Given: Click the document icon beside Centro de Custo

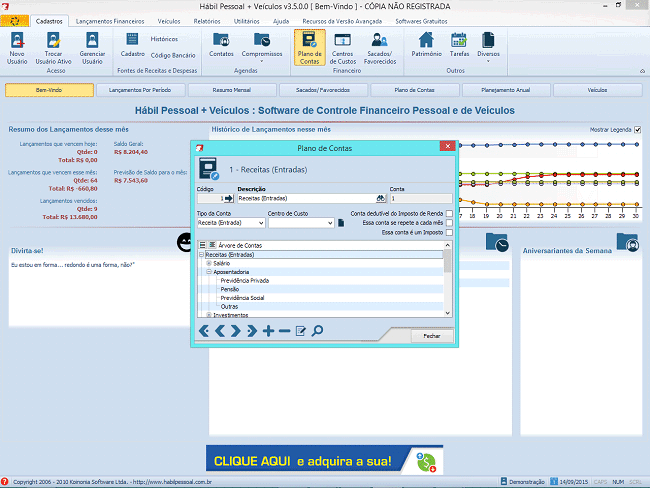Looking at the screenshot, I should tap(341, 223).
